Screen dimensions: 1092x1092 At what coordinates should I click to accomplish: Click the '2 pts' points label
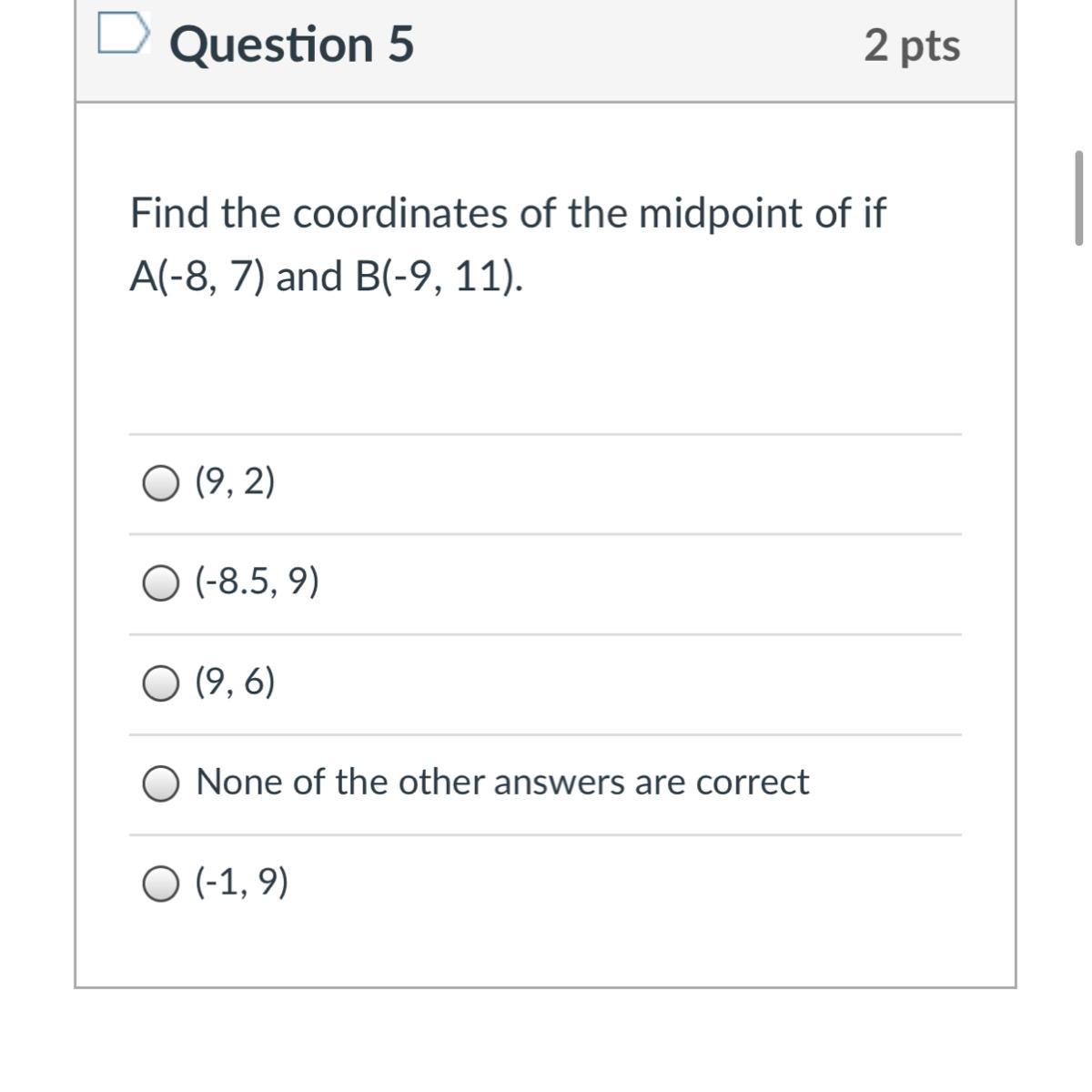click(911, 45)
